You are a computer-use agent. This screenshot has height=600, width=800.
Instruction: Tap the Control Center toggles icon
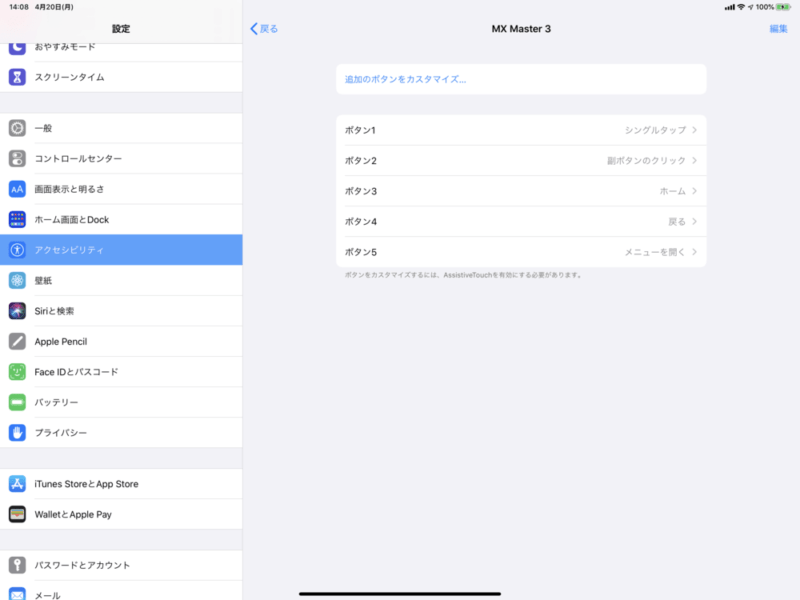coord(17,159)
